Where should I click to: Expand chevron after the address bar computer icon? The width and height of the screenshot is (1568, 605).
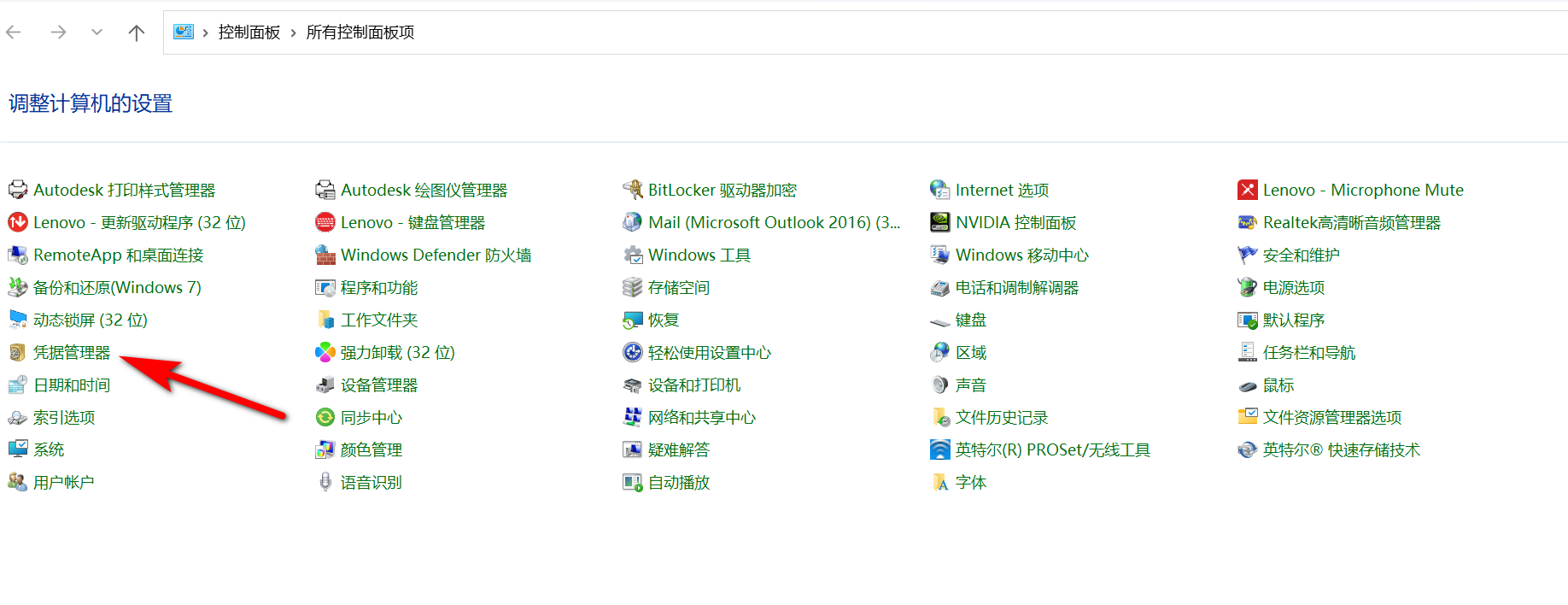(x=205, y=32)
